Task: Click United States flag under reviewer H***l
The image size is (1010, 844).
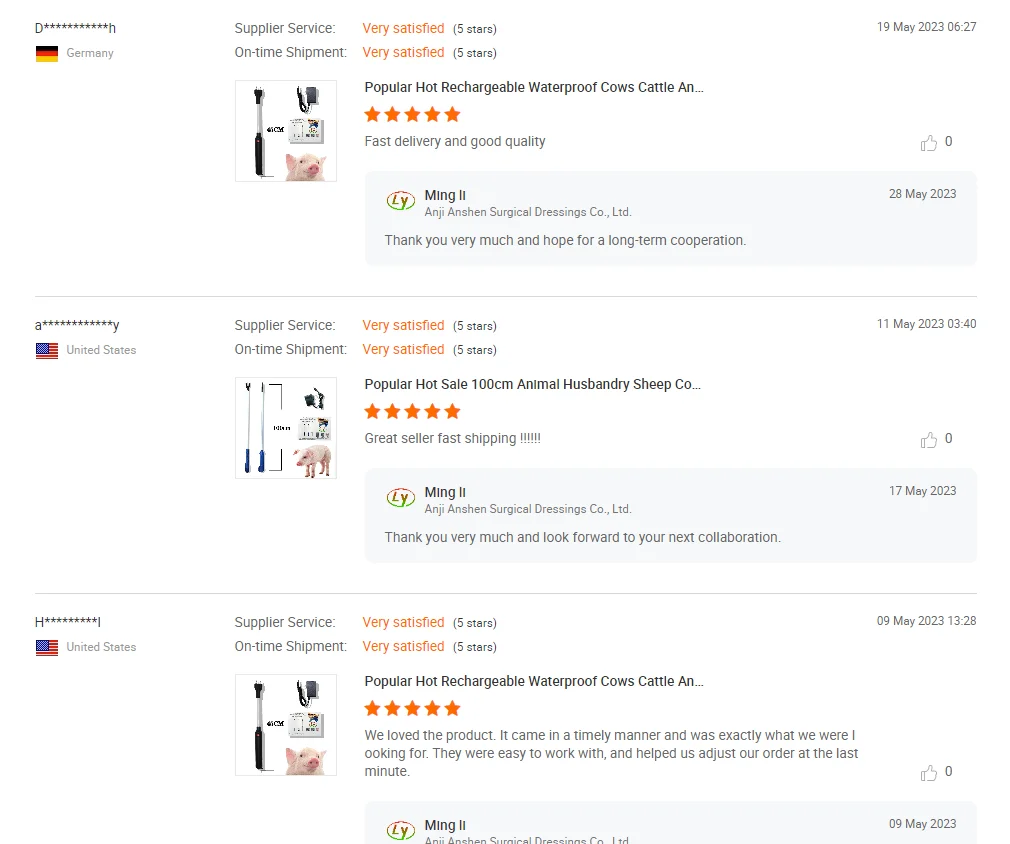Action: point(47,648)
